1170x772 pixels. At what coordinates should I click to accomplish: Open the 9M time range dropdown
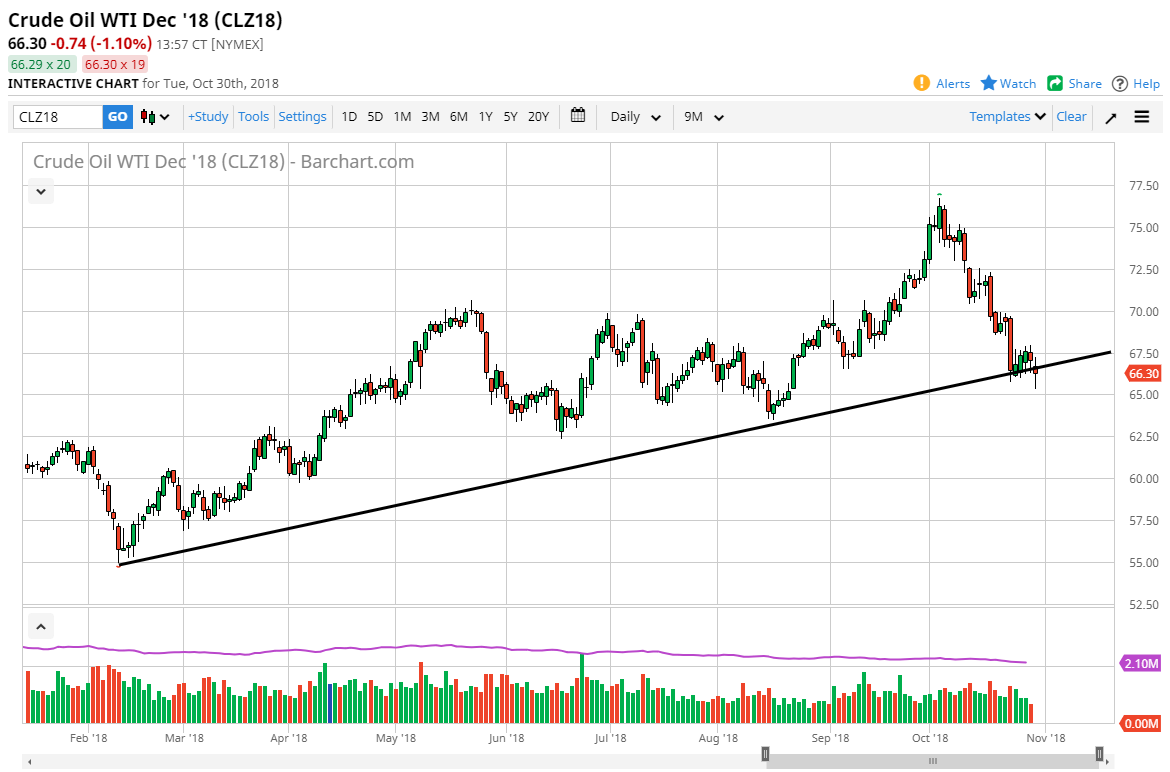703,117
